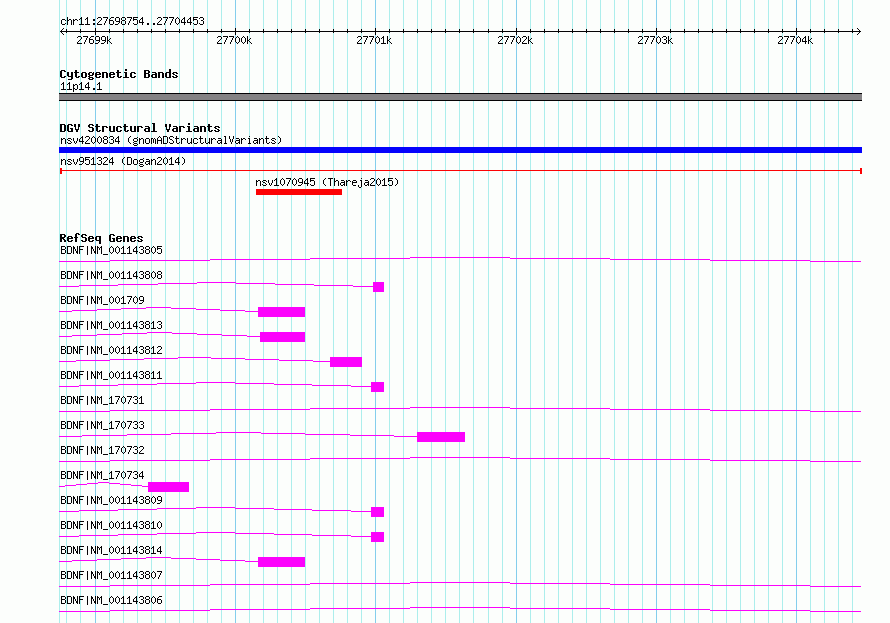Click the BDNF|NM_001143812 transcript label
The image size is (890, 623).
[111, 351]
